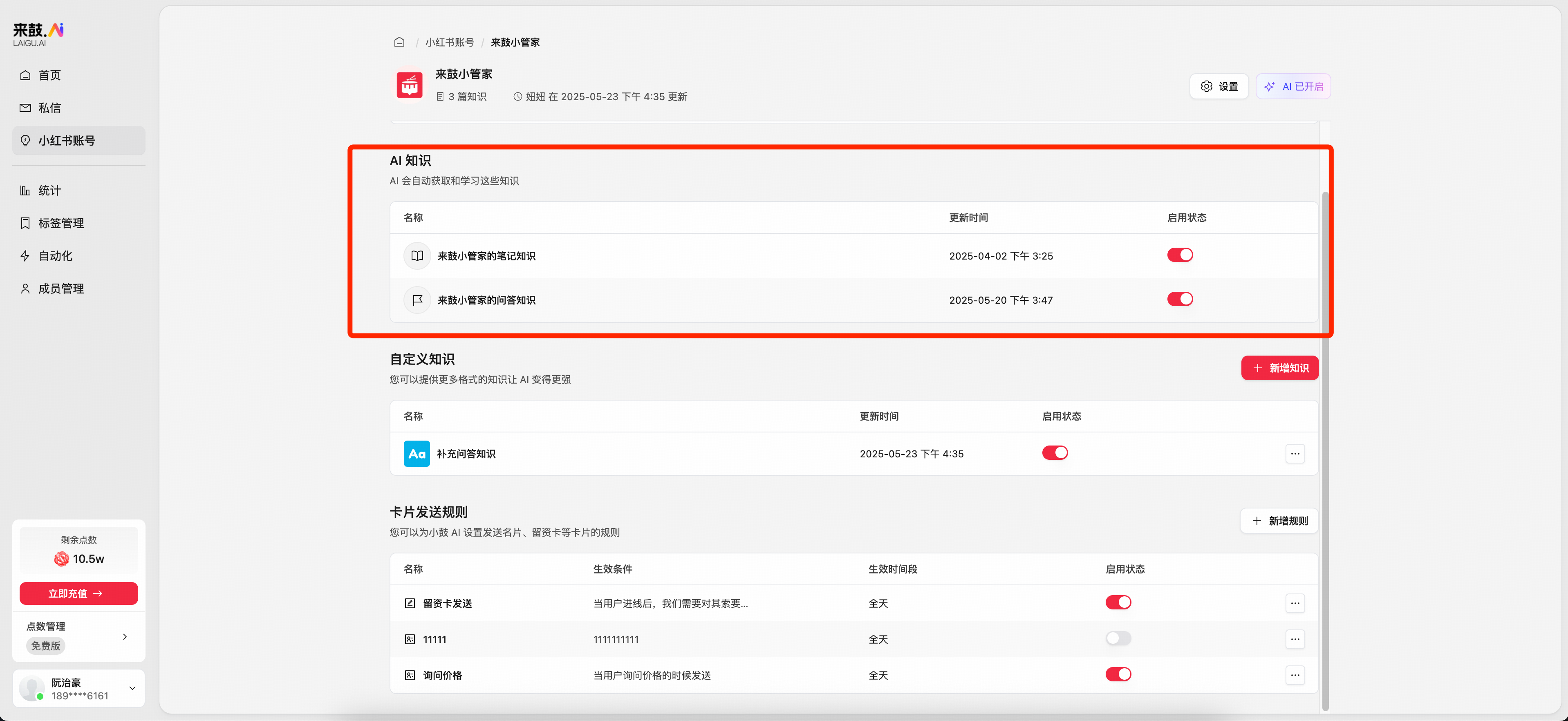
Task: Open more options for 补充问答知识 row
Action: point(1295,453)
